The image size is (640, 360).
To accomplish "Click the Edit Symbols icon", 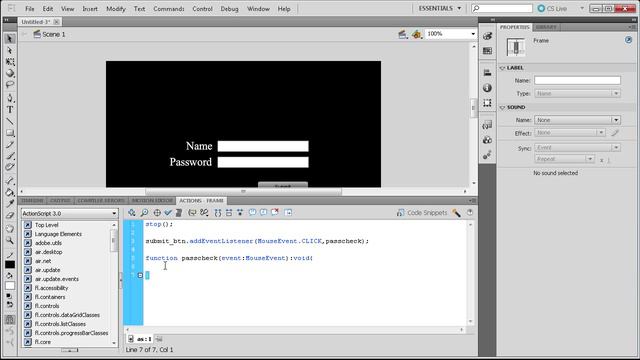I will tap(416, 34).
